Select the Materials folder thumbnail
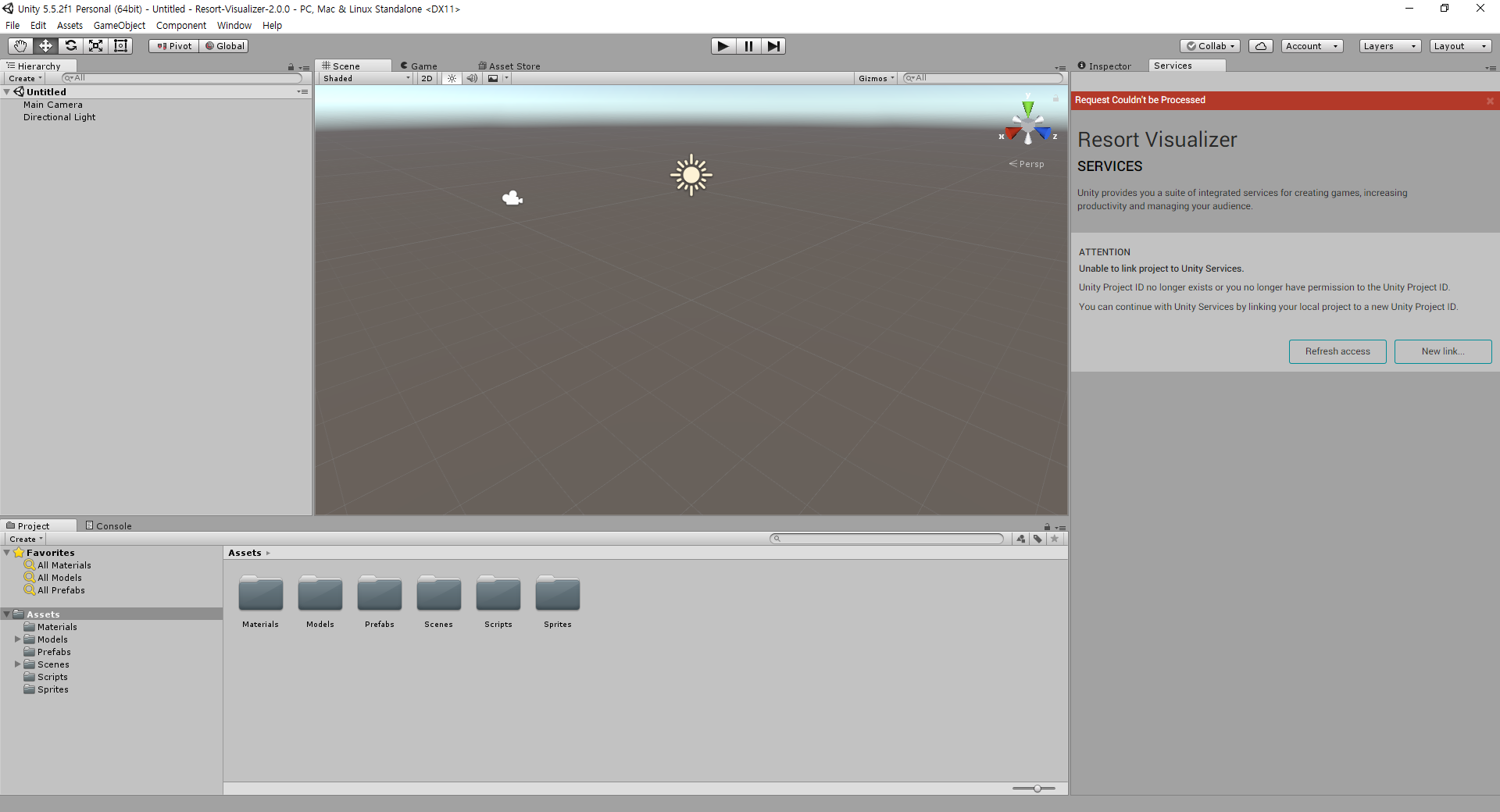The image size is (1500, 812). click(x=261, y=595)
